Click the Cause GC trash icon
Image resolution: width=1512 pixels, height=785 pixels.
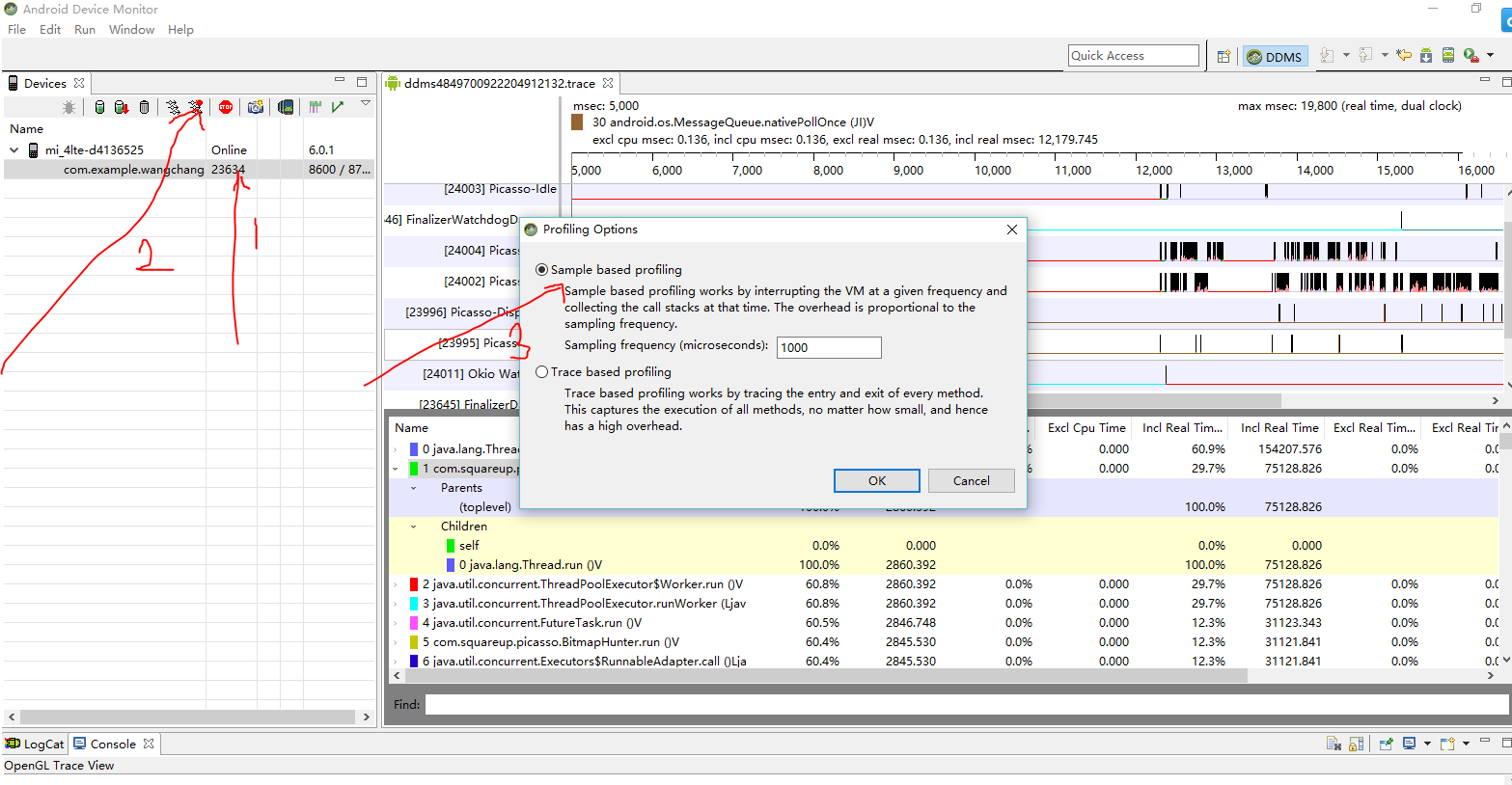click(145, 107)
